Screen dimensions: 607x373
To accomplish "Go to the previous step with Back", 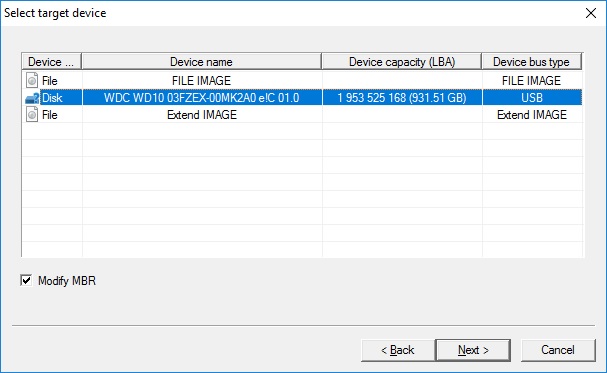I will pyautogui.click(x=398, y=350).
